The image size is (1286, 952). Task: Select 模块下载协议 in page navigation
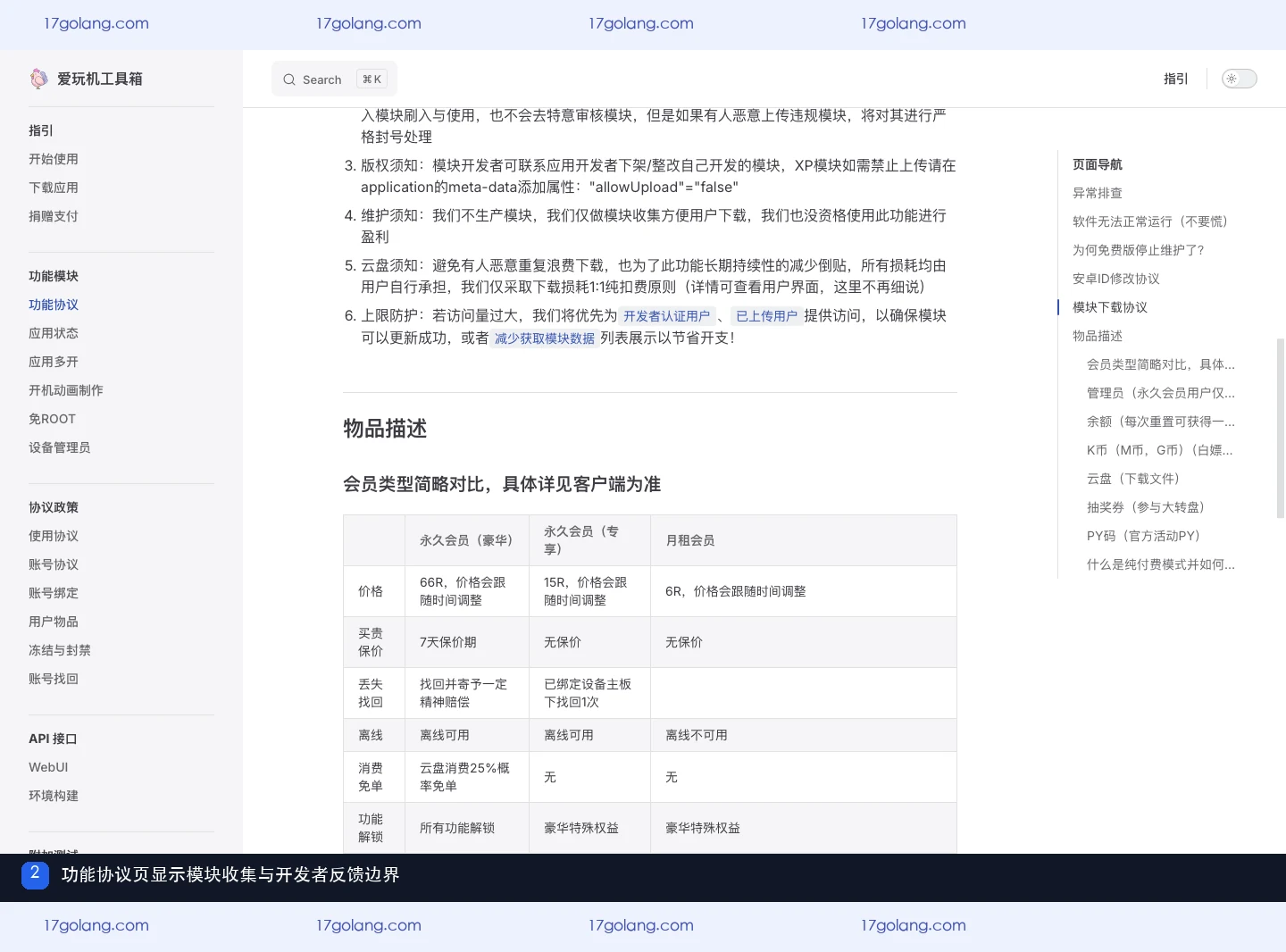(x=1110, y=307)
